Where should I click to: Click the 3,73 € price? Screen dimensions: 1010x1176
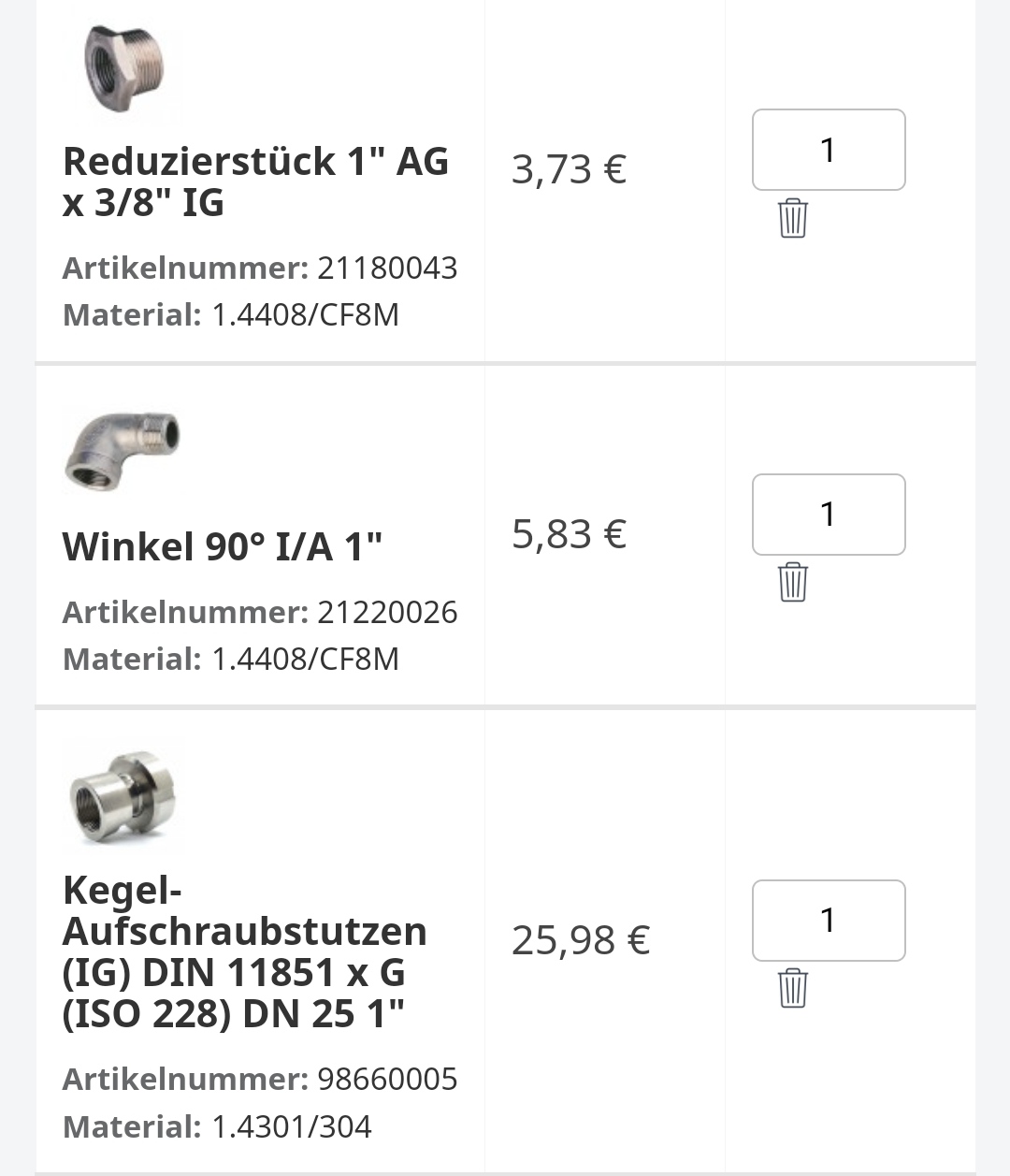569,169
